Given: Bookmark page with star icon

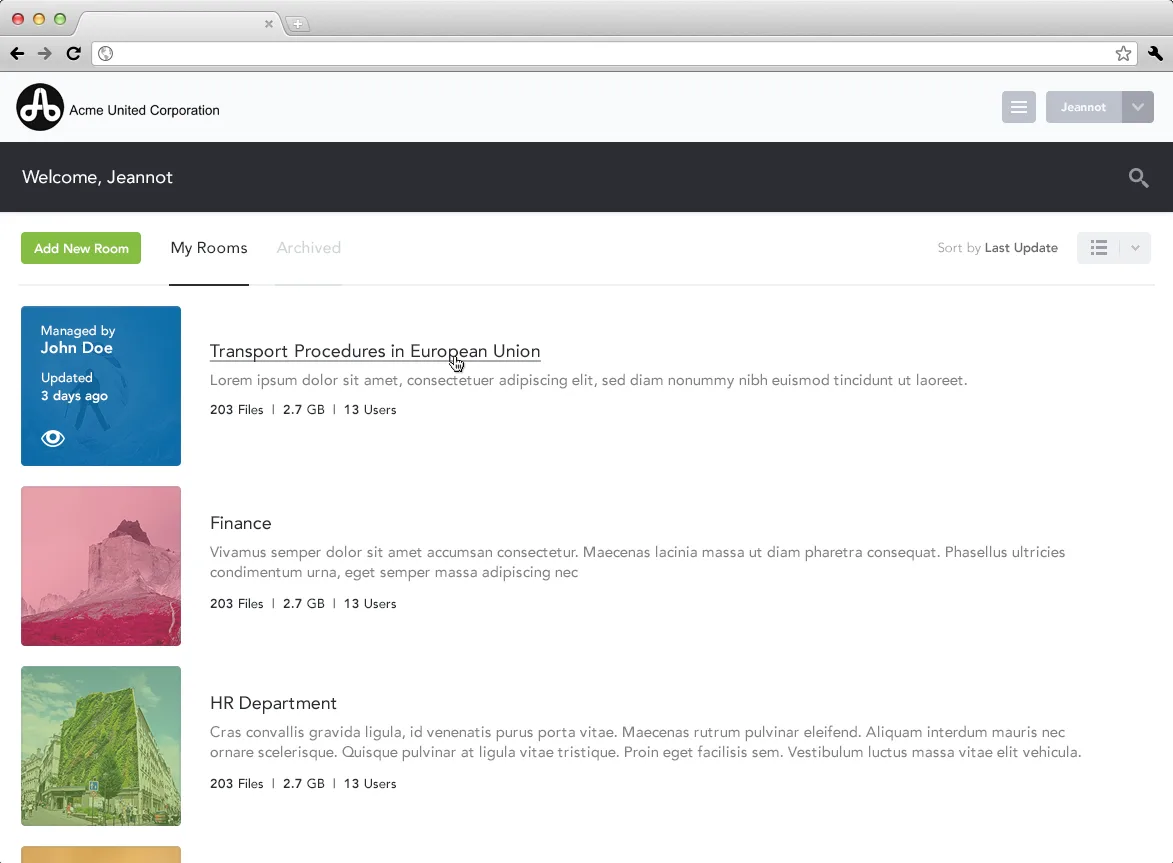Looking at the screenshot, I should coord(1123,53).
